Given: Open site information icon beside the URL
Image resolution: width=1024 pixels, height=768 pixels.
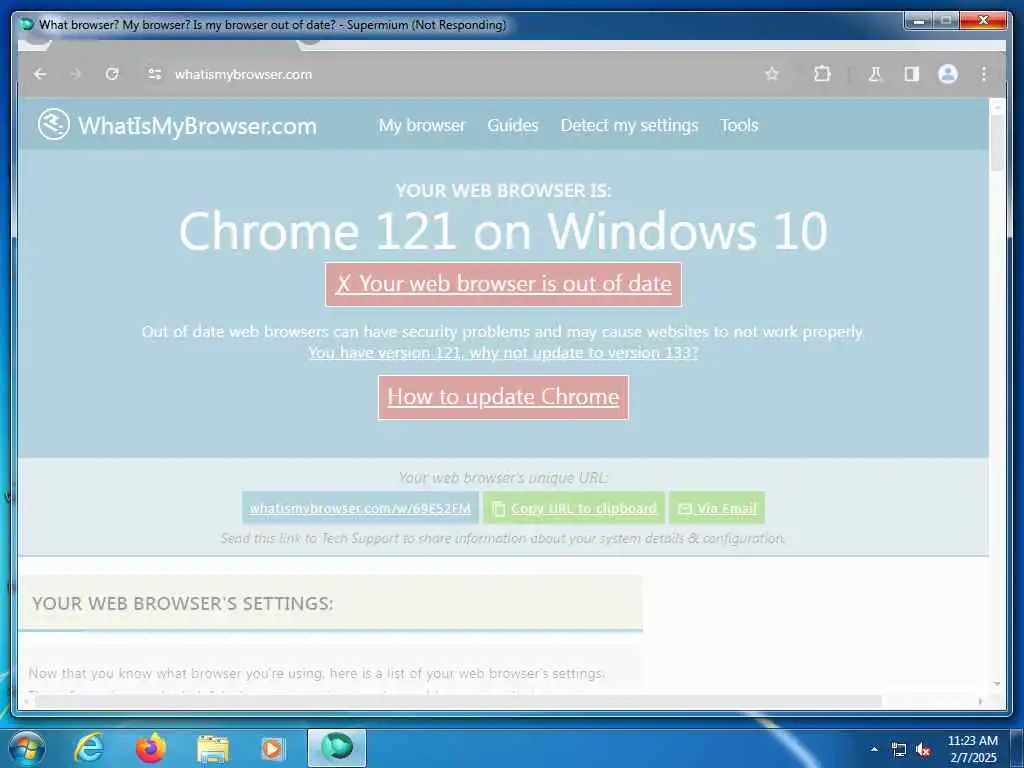Looking at the screenshot, I should [155, 74].
